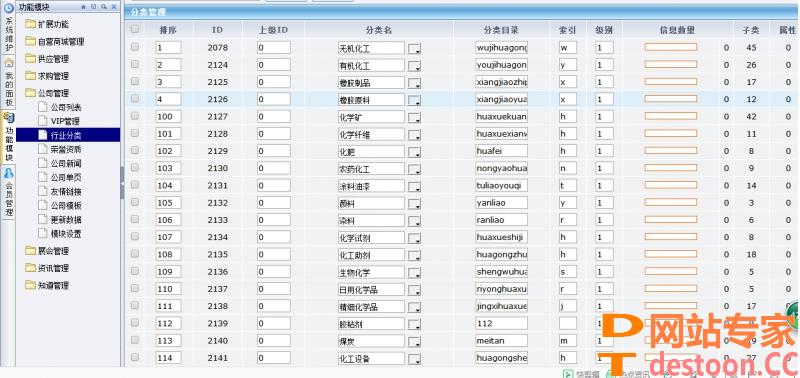Image resolution: width=800 pixels, height=378 pixels.
Task: Click the page icon beside 公司单页
Action: pyautogui.click(x=42, y=178)
